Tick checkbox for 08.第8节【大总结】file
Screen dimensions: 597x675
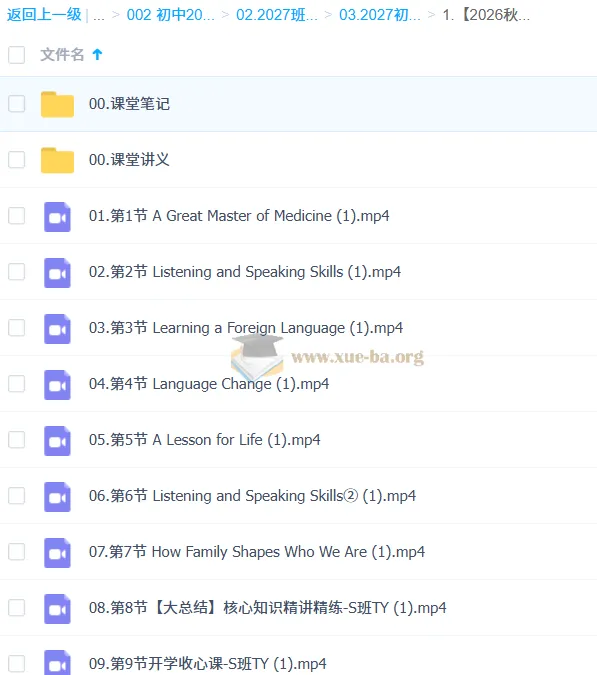click(x=17, y=607)
